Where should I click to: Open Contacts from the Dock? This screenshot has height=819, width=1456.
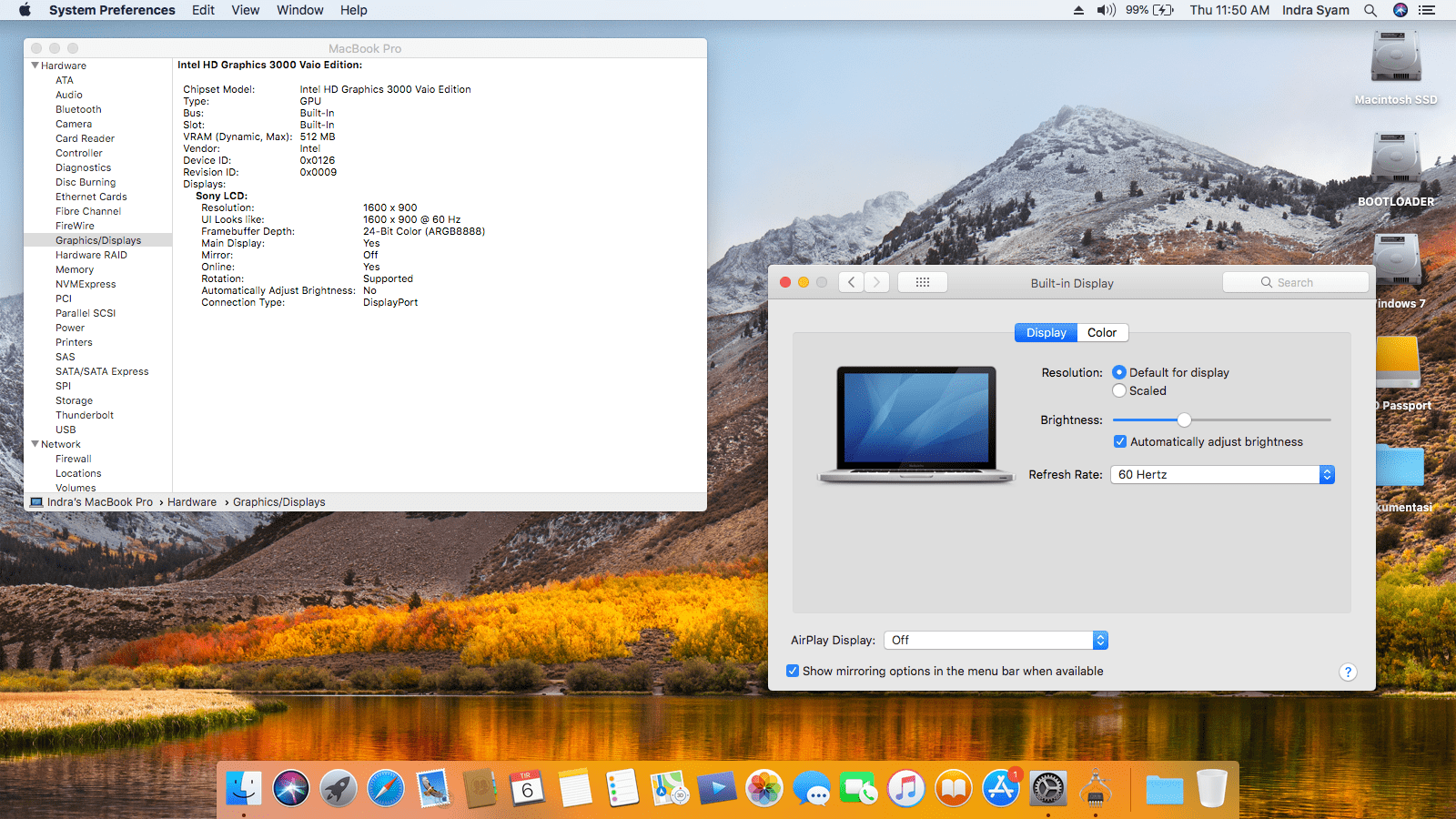[x=480, y=788]
